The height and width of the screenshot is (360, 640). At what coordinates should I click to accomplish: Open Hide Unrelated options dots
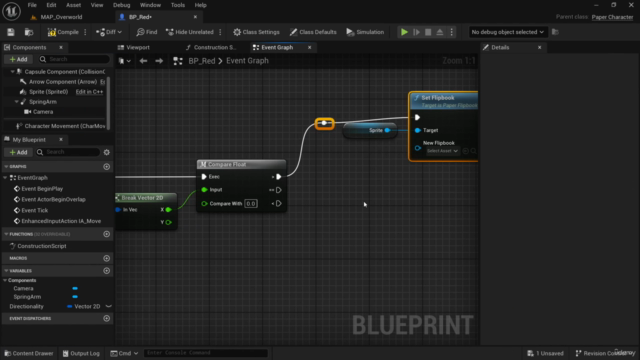[220, 32]
